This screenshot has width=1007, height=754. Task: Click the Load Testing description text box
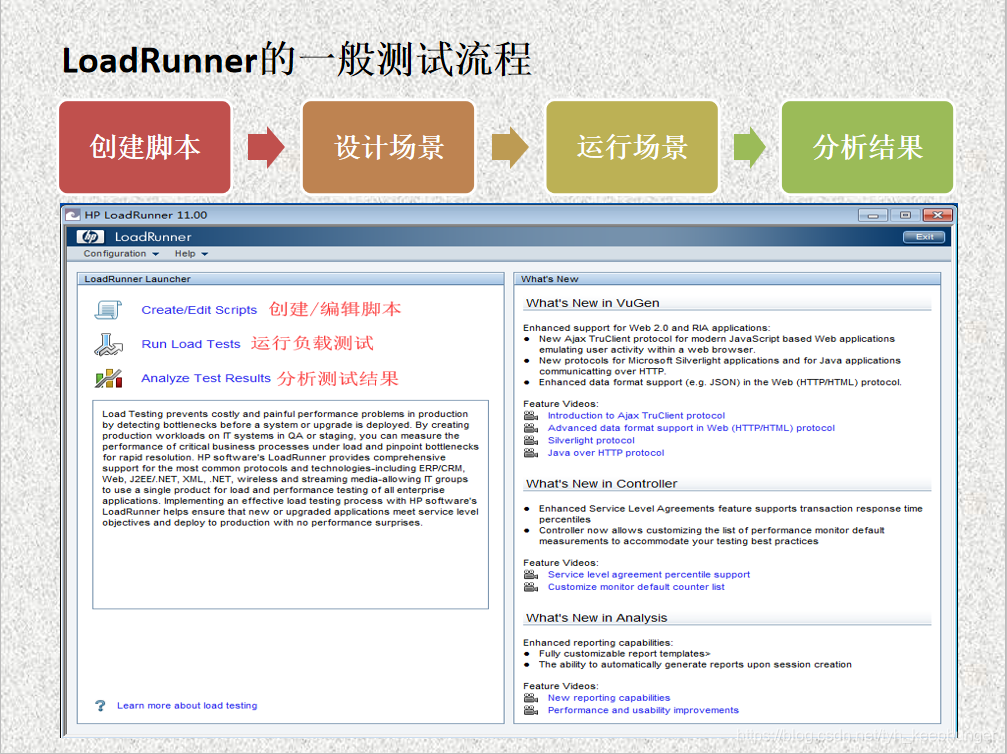click(x=290, y=504)
